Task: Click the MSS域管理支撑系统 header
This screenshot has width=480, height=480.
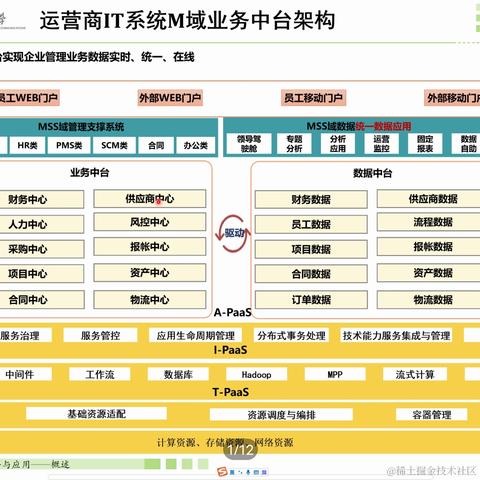Action: tap(81, 127)
